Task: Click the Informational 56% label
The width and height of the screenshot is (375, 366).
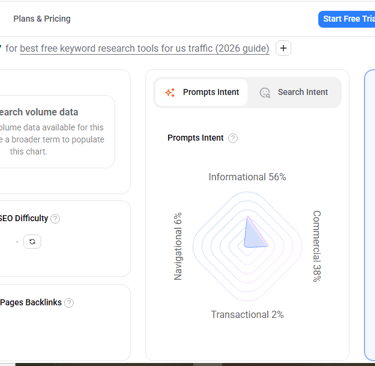Action: tap(247, 177)
